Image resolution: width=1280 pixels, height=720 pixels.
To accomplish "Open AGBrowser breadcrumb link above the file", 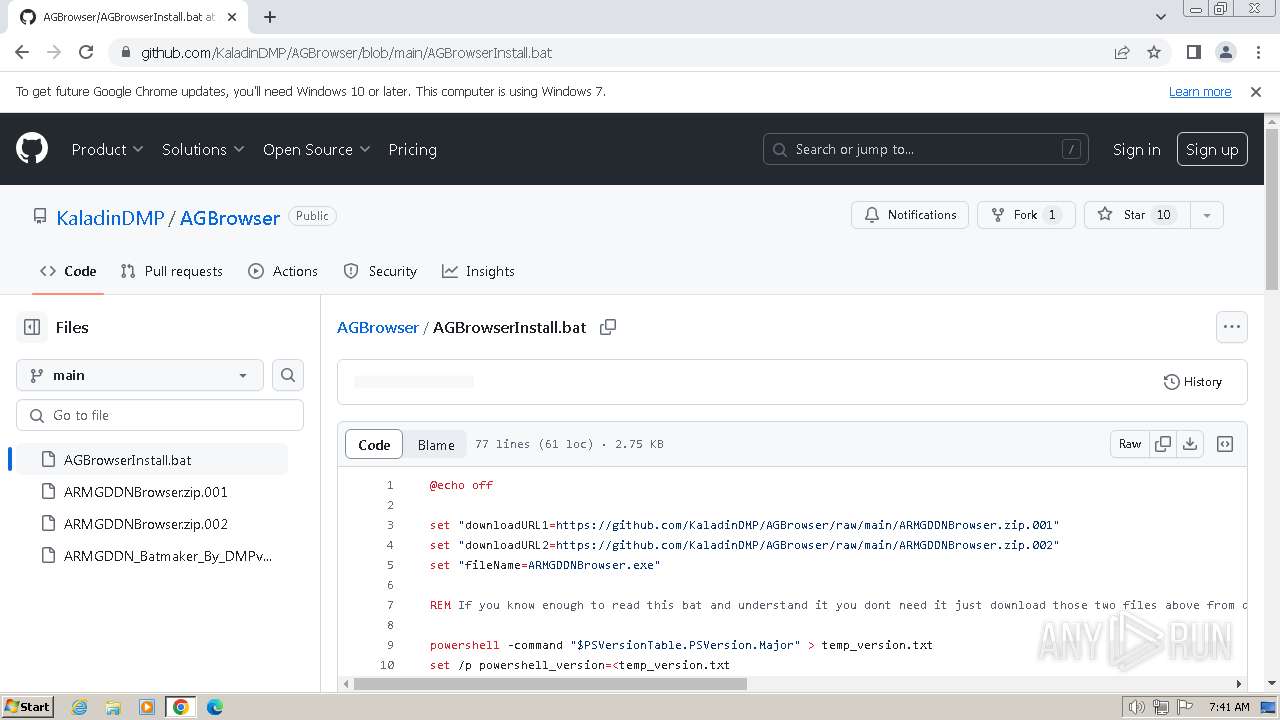I will tap(378, 327).
